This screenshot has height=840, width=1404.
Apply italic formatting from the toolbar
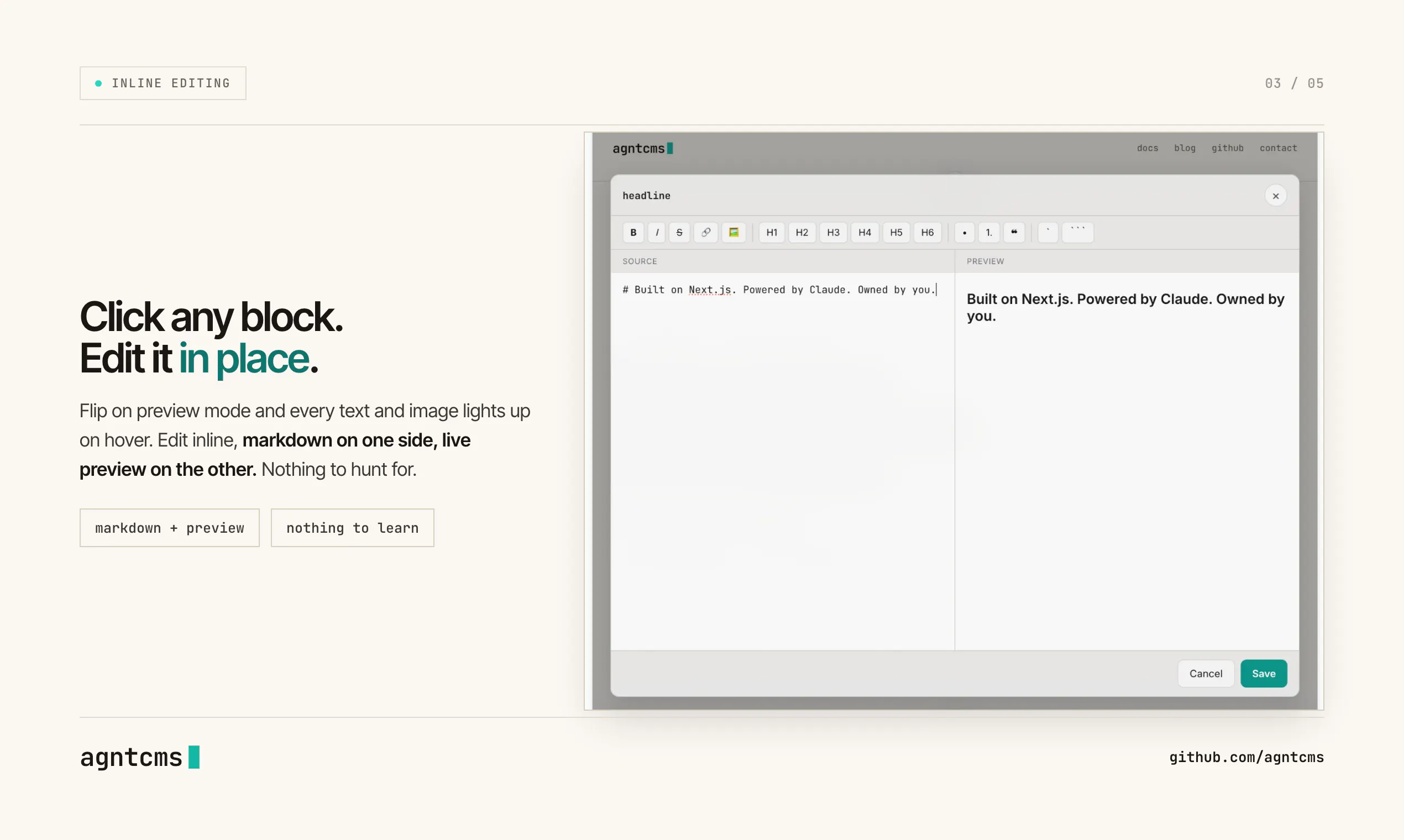657,233
